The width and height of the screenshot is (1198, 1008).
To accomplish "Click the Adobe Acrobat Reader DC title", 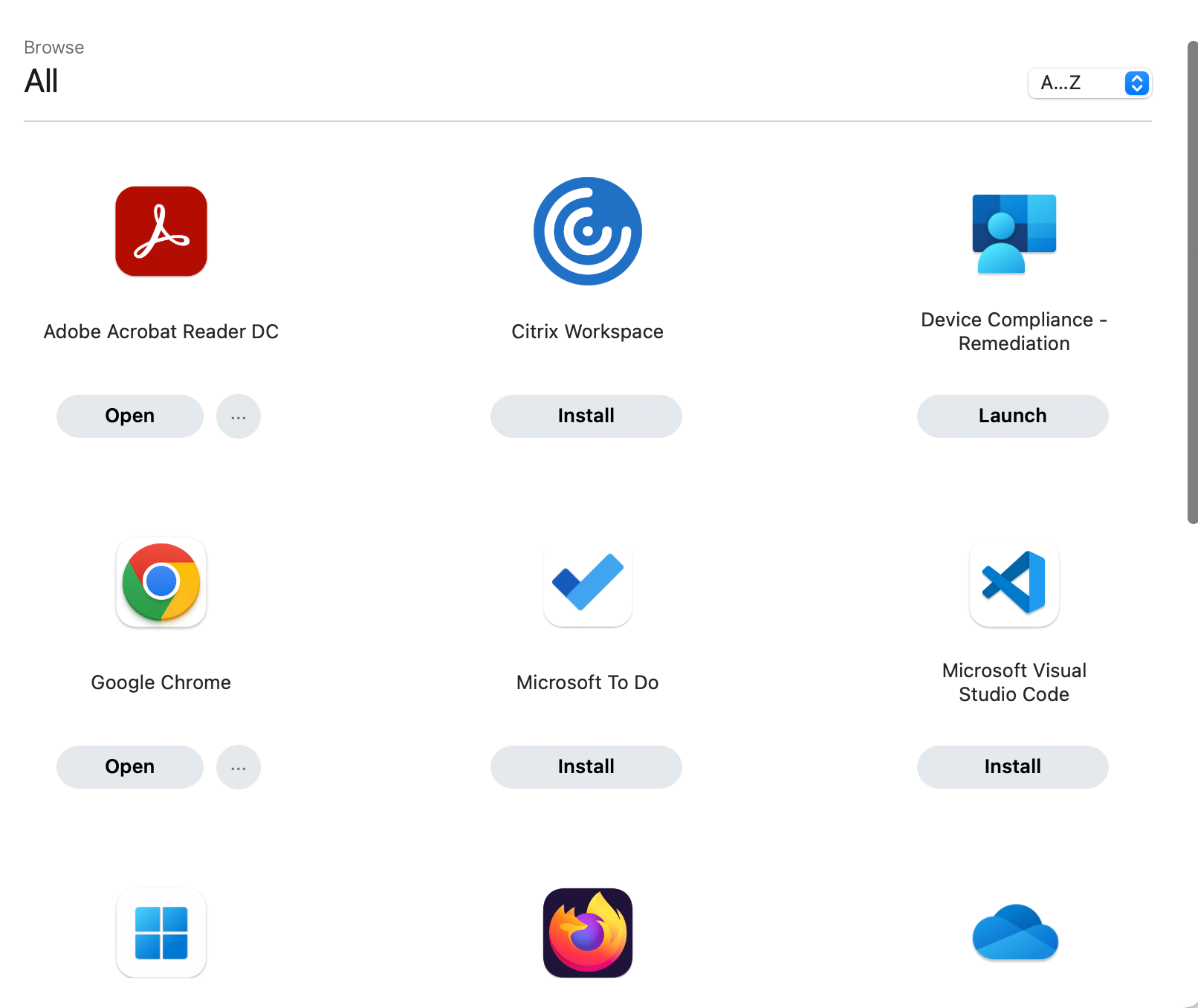I will (x=161, y=332).
